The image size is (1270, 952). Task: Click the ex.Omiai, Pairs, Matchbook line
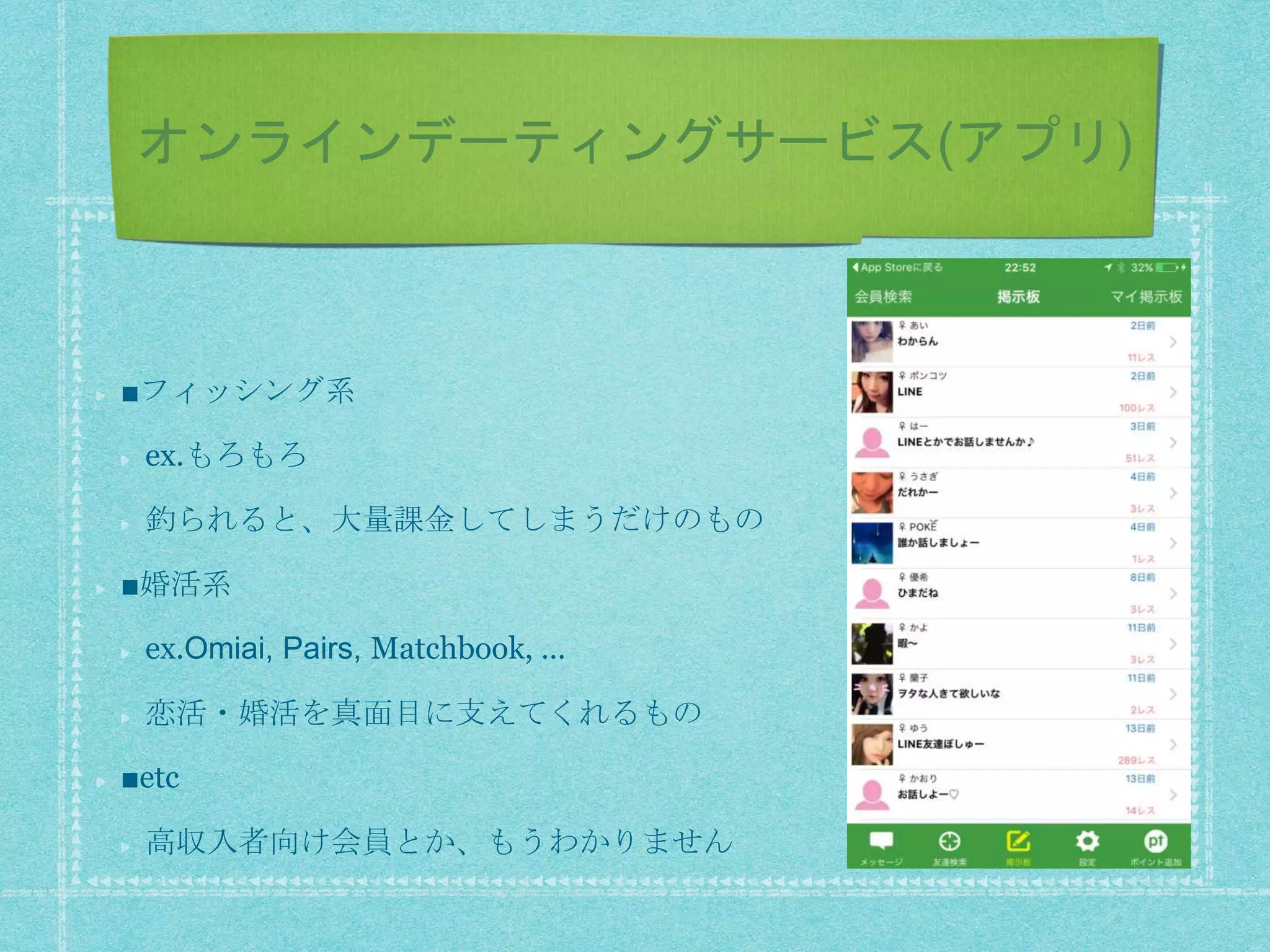point(355,648)
